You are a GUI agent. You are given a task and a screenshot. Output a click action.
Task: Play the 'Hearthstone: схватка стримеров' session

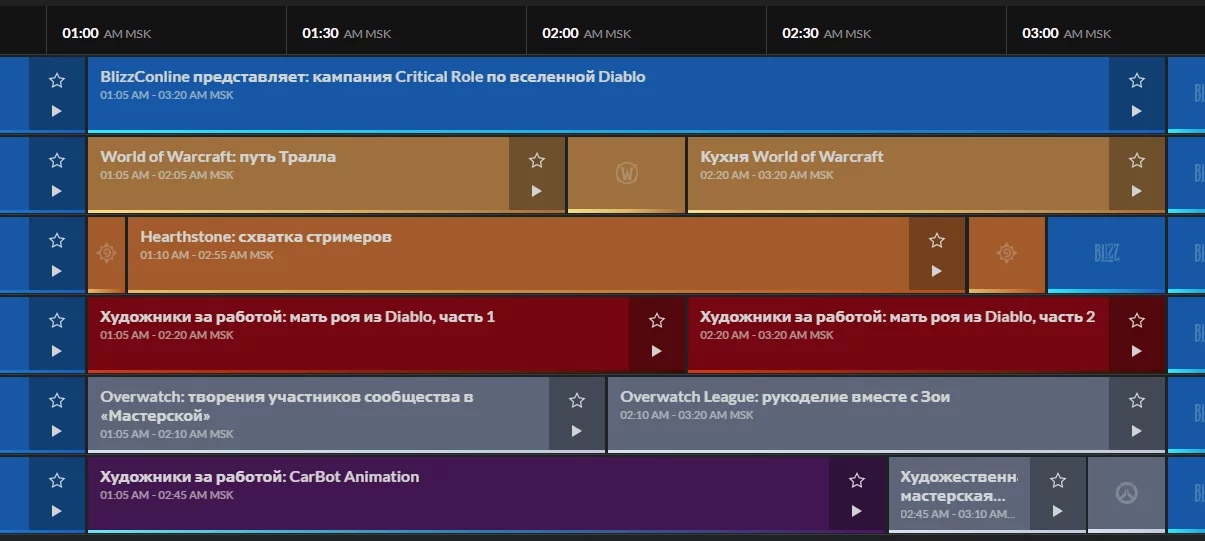click(937, 271)
